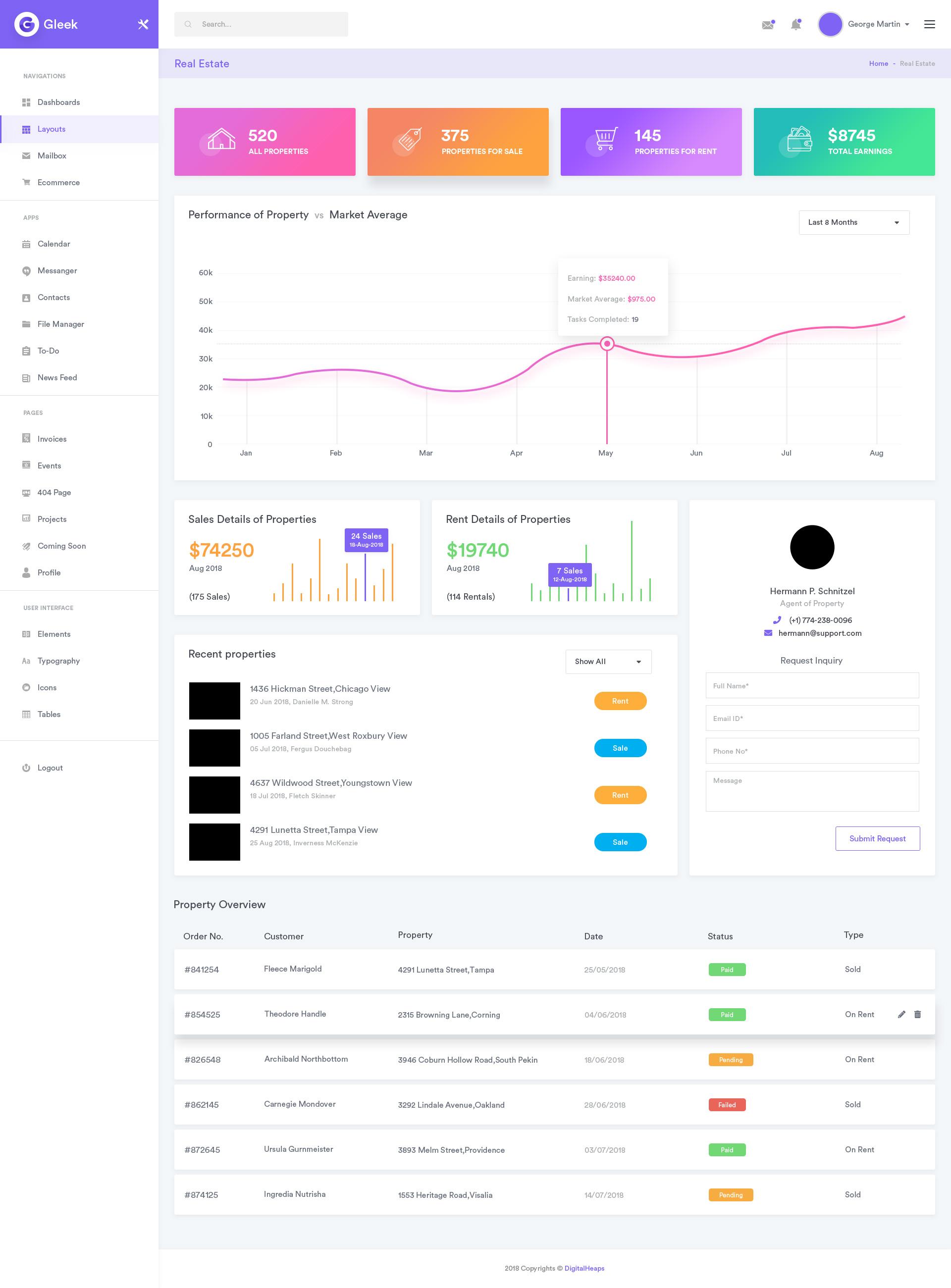Click the Logout power icon
This screenshot has width=951, height=1288.
(26, 768)
